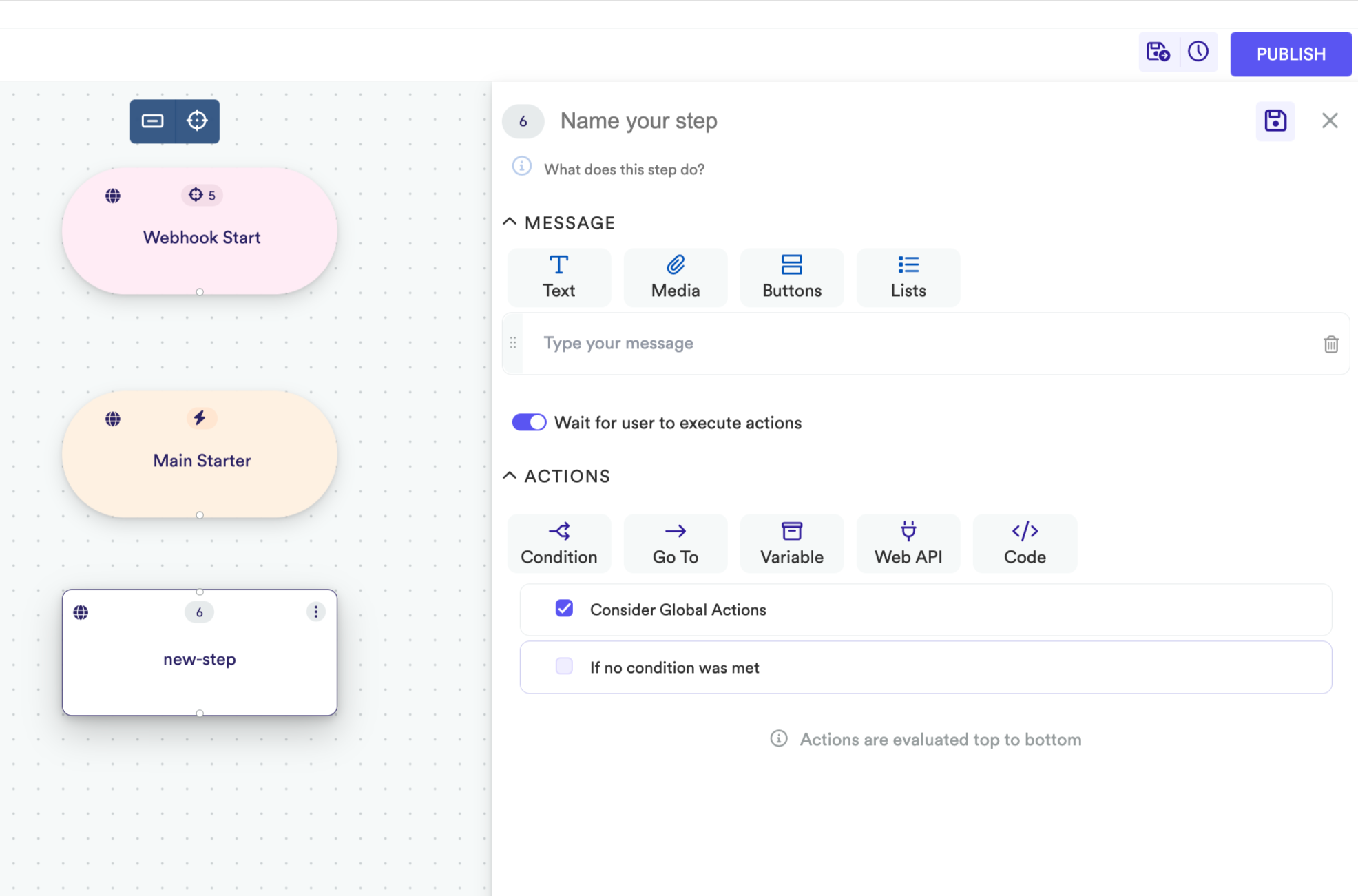Open the version history clock icon
1358x896 pixels.
[x=1198, y=52]
